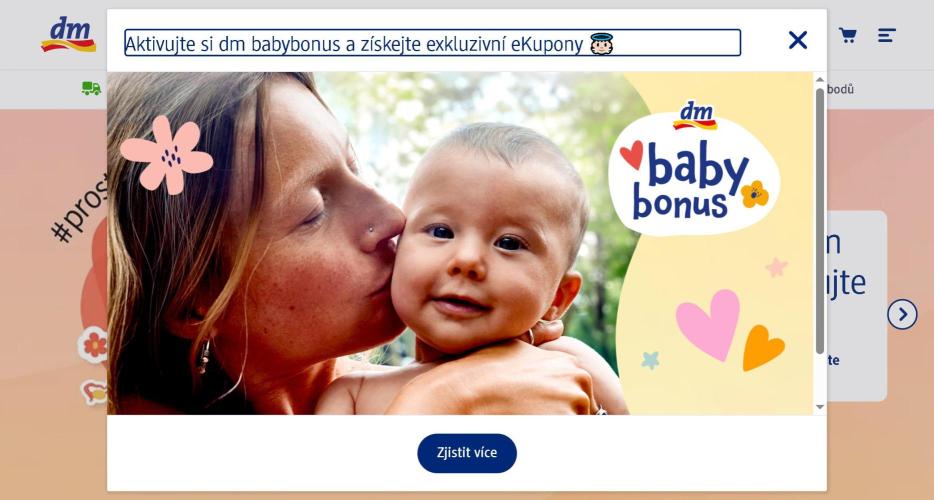Close the babybonus popup with the X

click(798, 41)
